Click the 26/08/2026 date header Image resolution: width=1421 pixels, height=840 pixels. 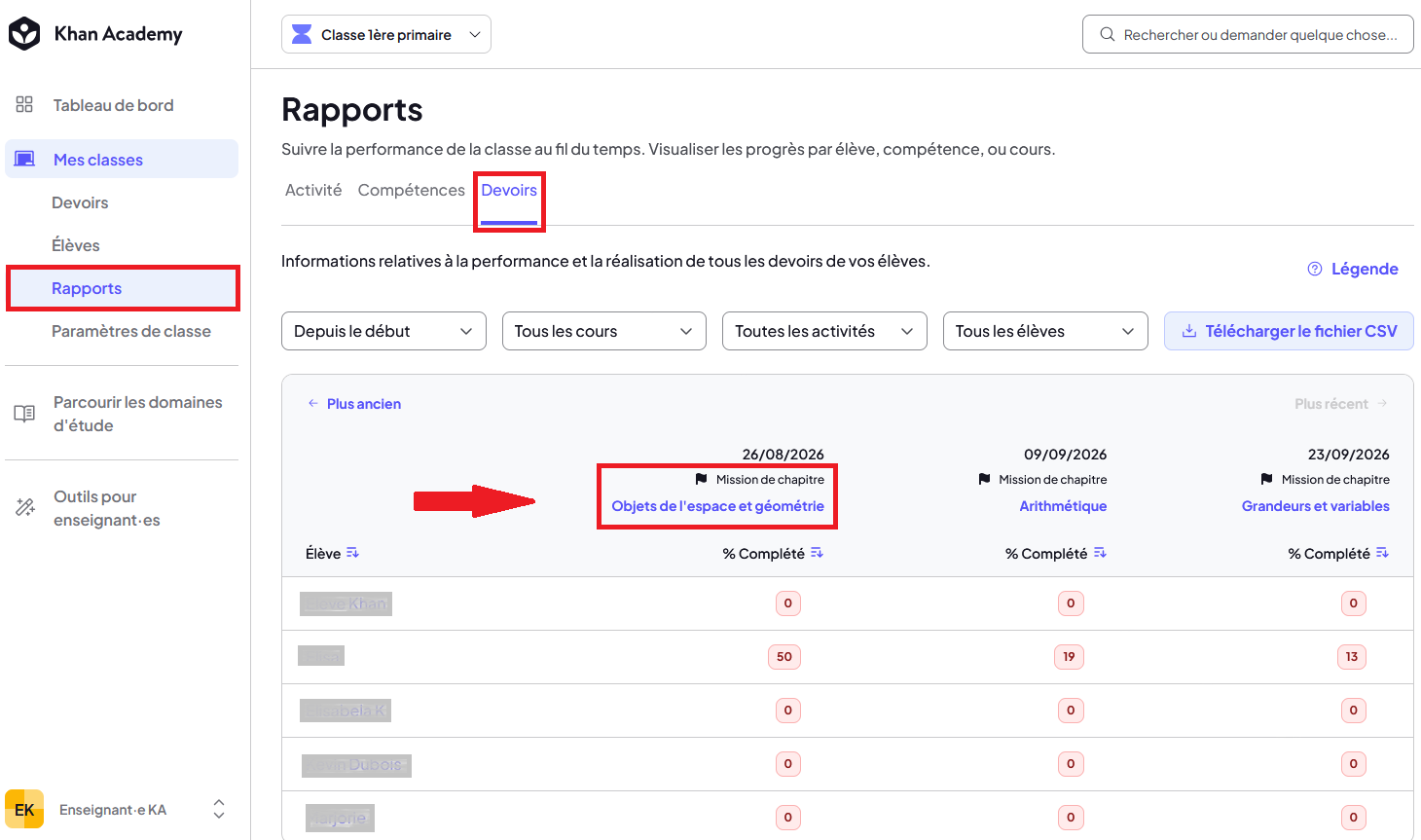pos(783,455)
